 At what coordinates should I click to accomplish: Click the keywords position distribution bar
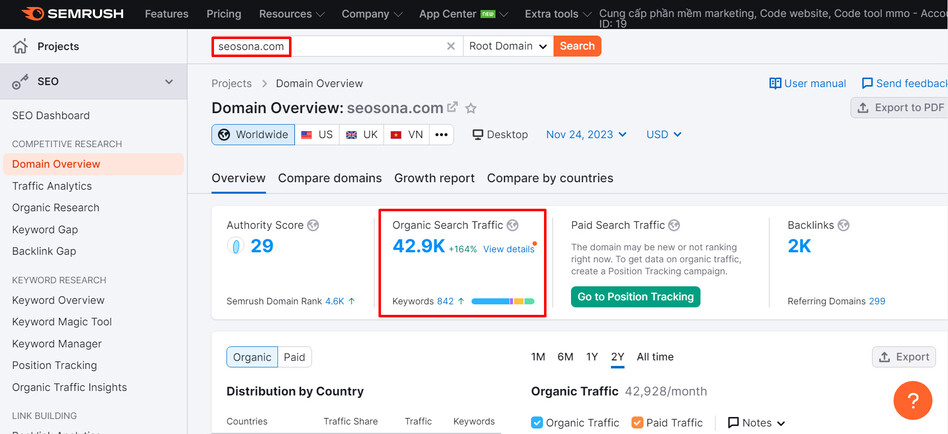[503, 301]
